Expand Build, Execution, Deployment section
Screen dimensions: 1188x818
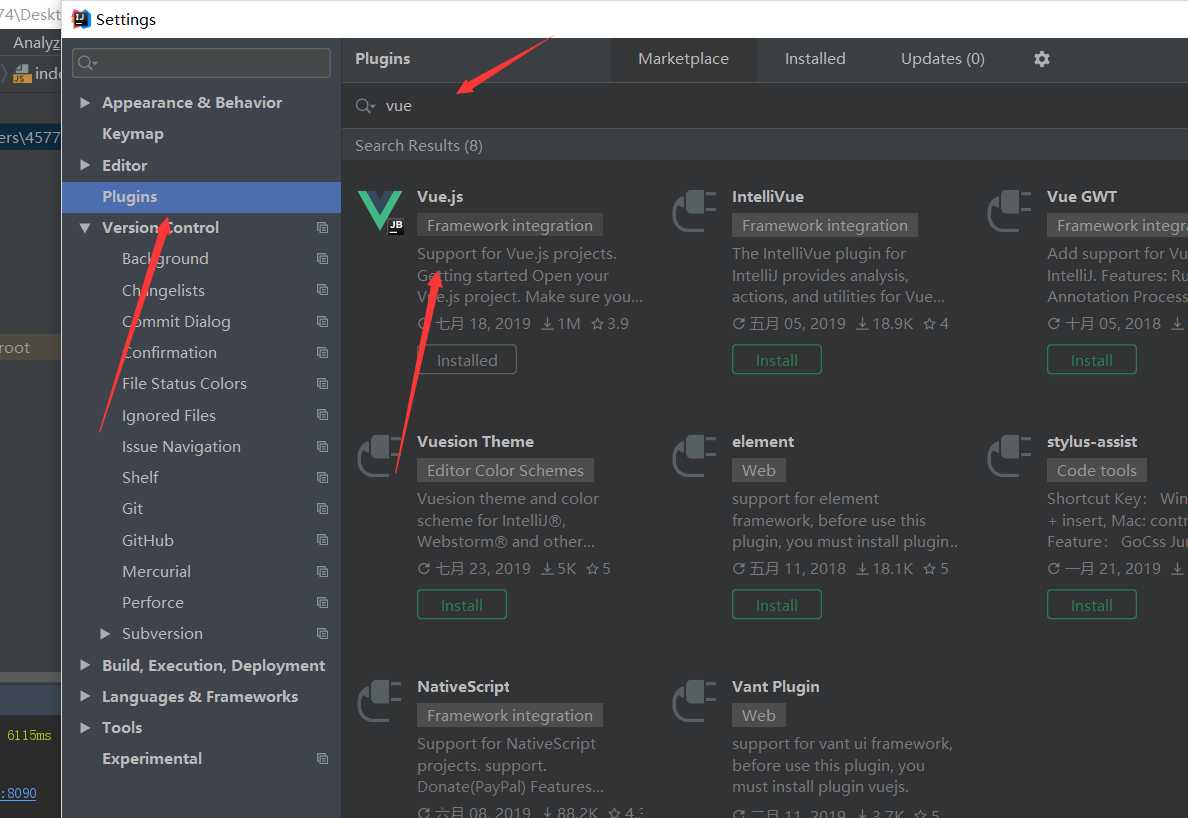(85, 665)
